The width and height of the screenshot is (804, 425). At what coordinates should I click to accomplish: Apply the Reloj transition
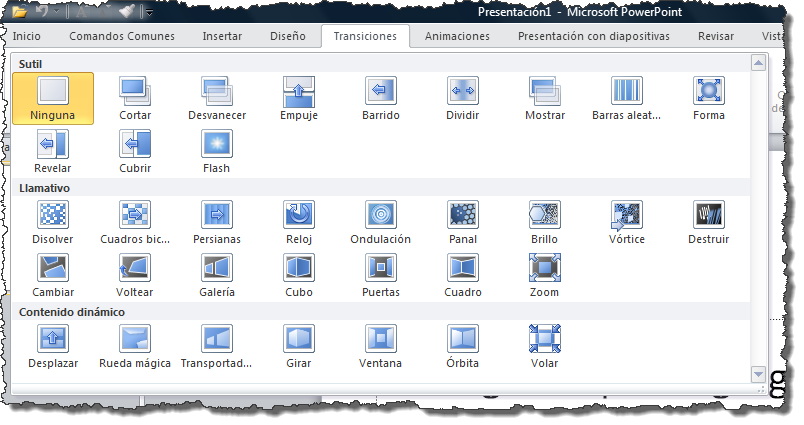299,222
